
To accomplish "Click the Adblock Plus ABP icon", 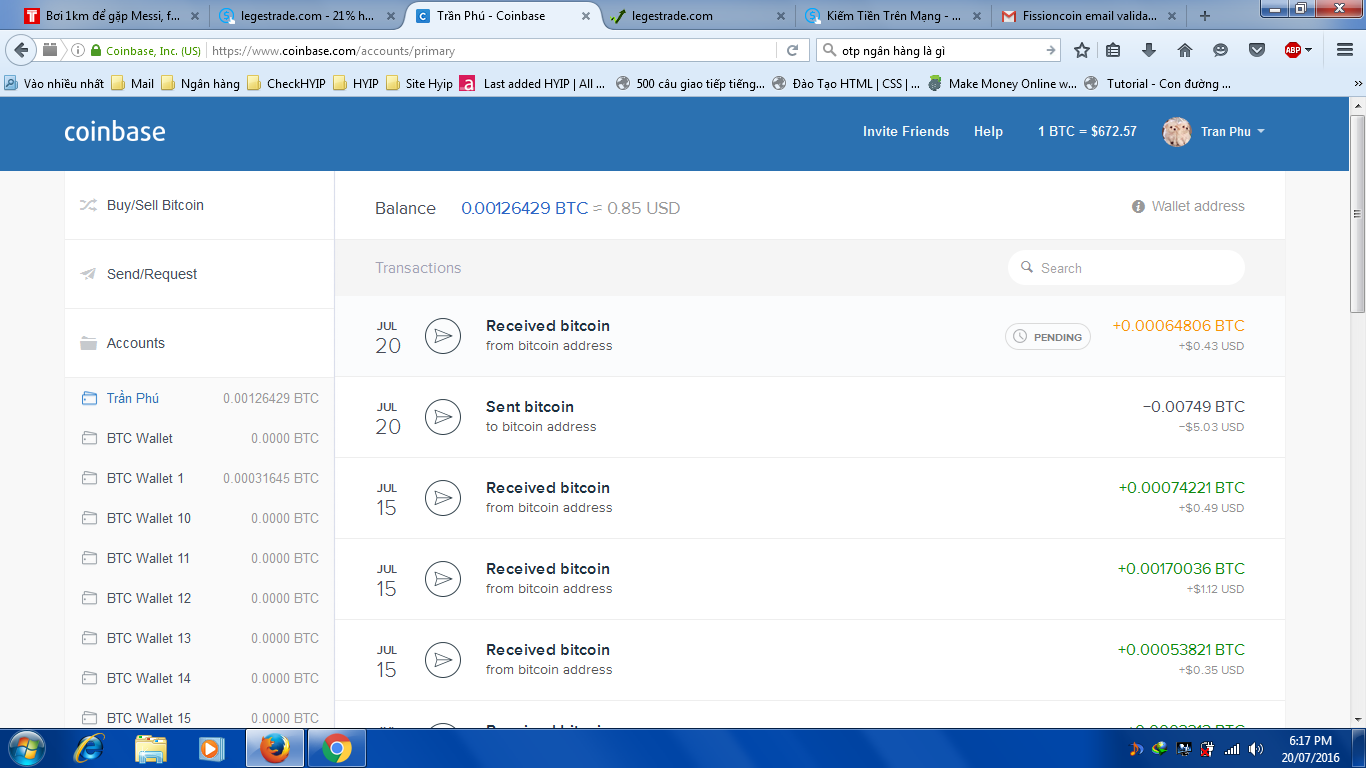I will [x=1292, y=50].
